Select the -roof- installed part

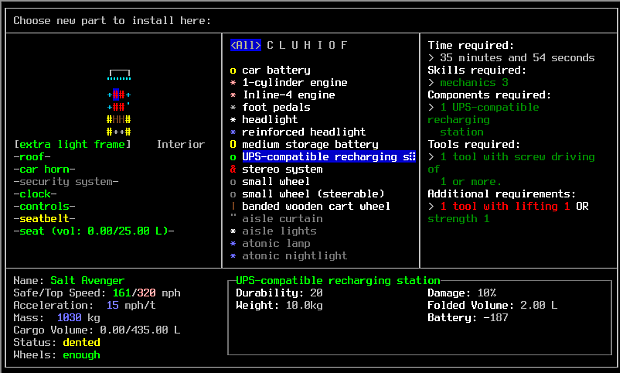pos(32,157)
